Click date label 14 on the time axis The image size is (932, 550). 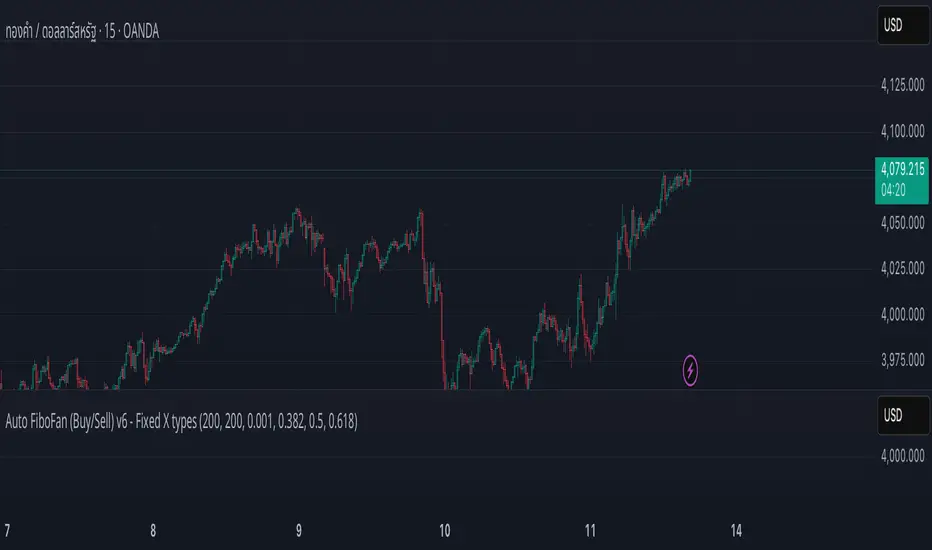click(737, 530)
